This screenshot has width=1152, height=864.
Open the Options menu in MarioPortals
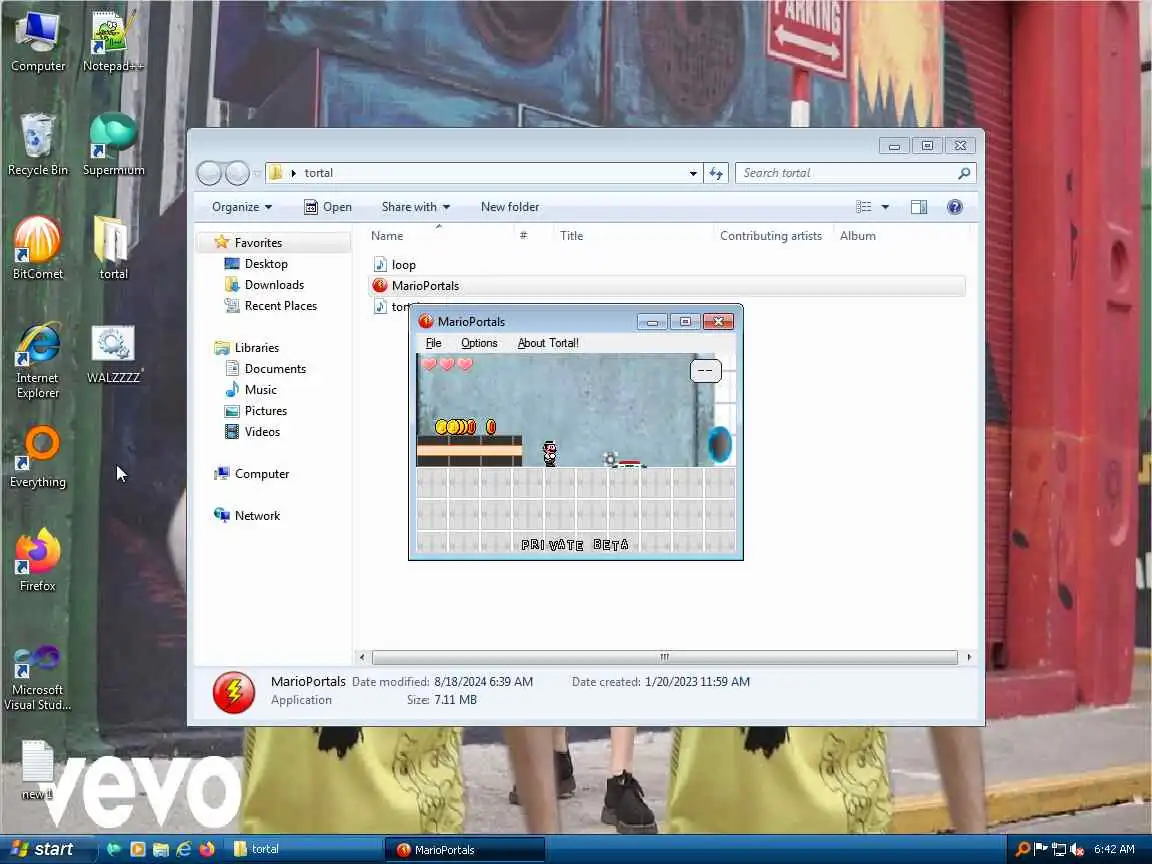pos(479,343)
